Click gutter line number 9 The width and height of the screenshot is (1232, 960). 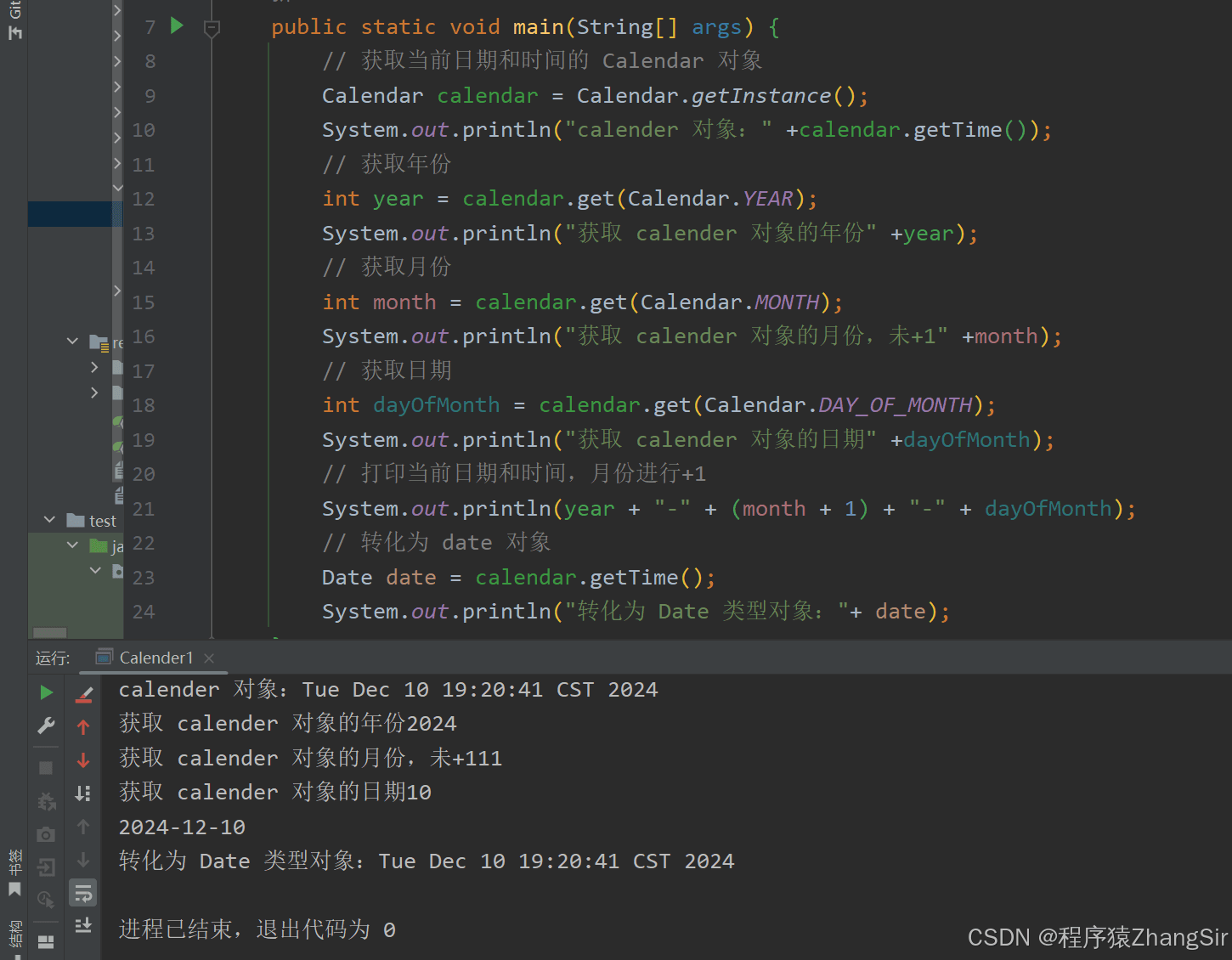(x=150, y=96)
